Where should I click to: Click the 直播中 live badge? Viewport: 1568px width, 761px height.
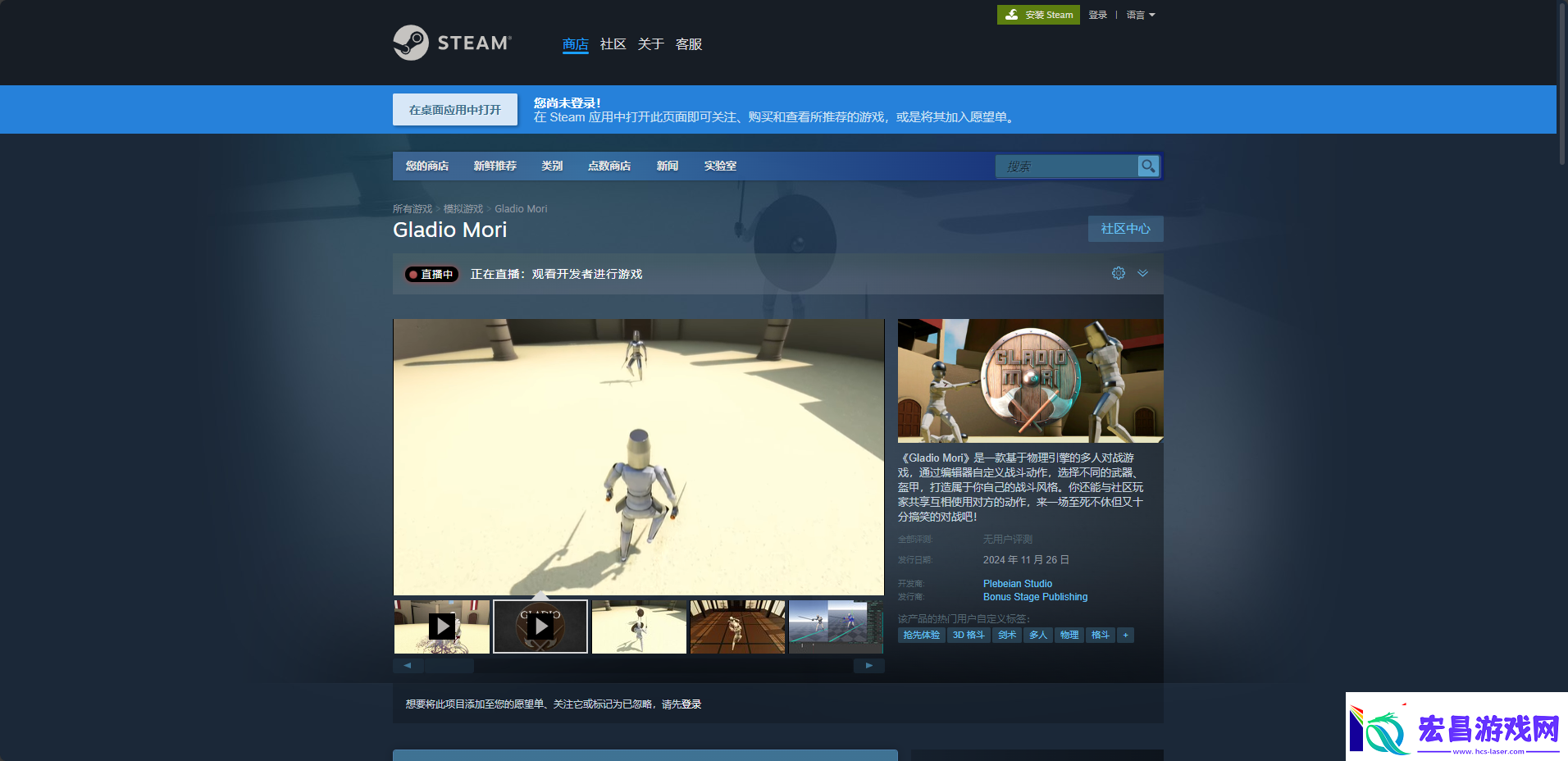click(431, 274)
